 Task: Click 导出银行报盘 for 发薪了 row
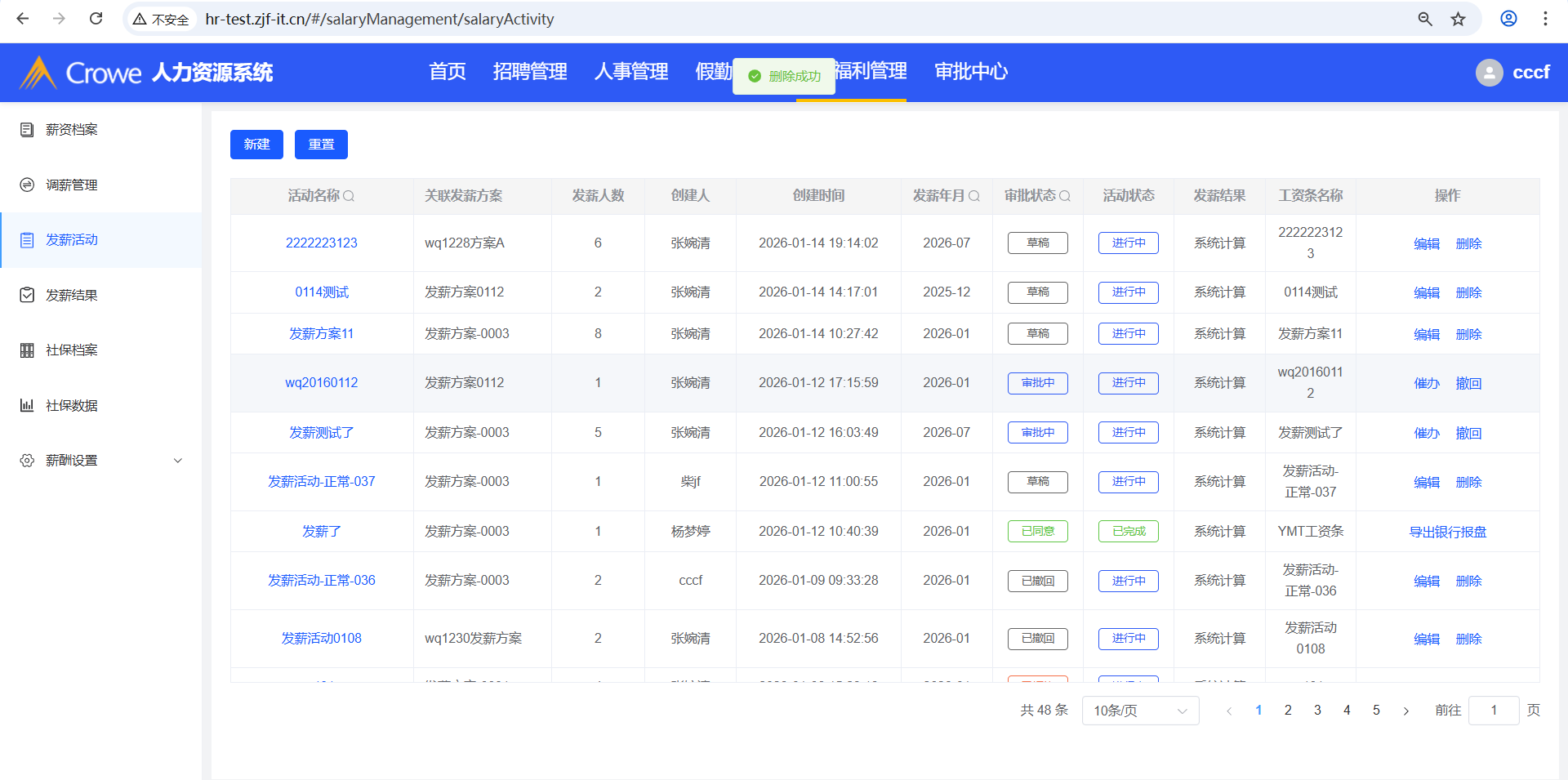click(x=1447, y=532)
